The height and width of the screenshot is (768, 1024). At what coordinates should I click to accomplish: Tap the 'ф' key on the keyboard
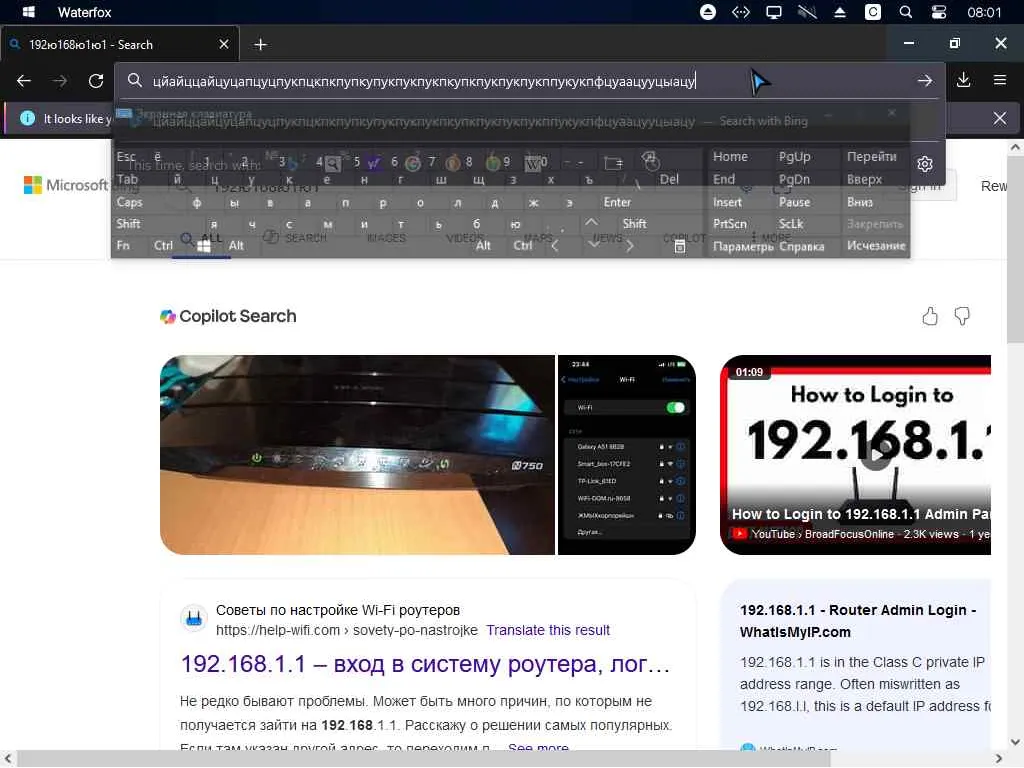[x=197, y=202]
